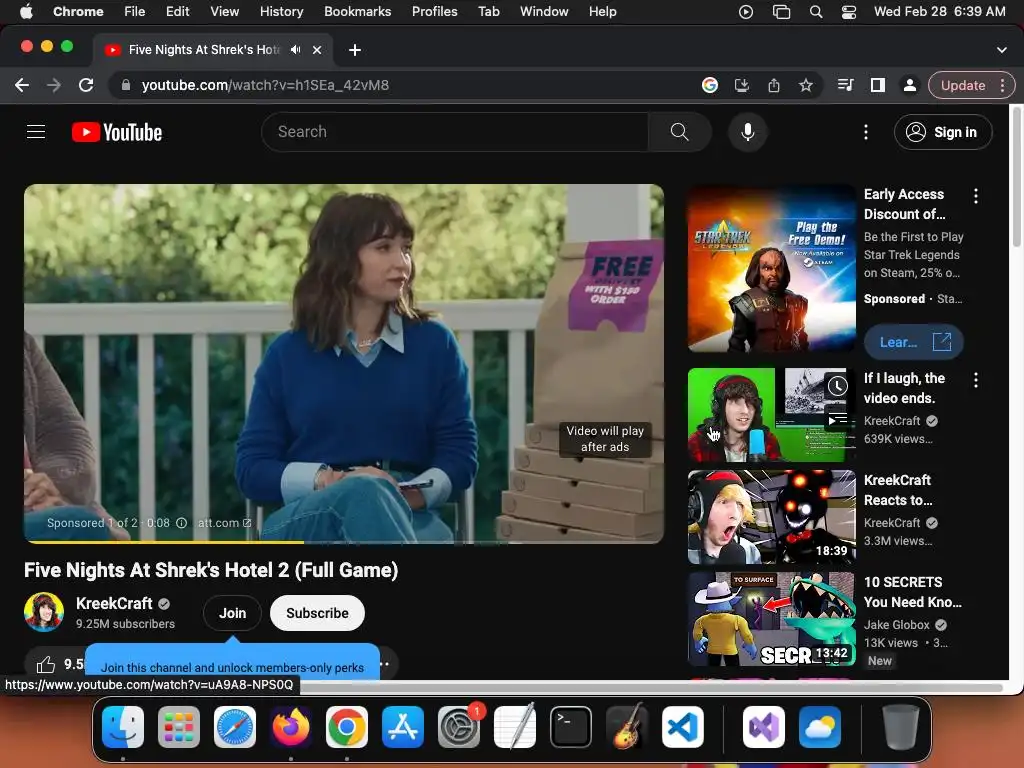Go forward with the browser arrow
Screen dimensions: 1024x768
coord(54,85)
